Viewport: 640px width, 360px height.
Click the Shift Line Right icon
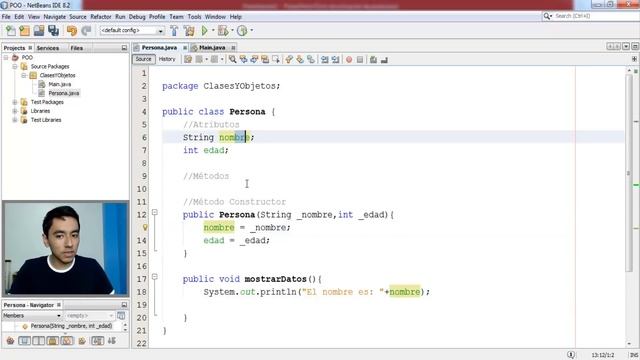click(x=336, y=60)
